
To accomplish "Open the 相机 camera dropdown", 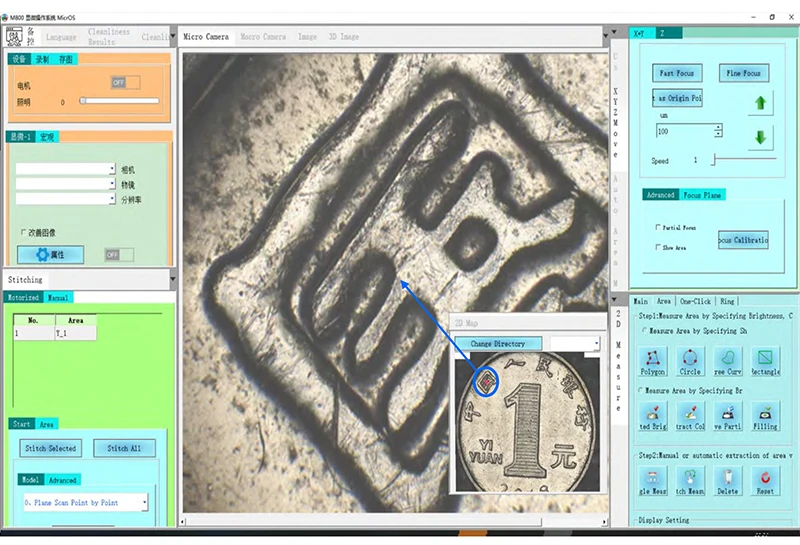I will click(x=111, y=170).
